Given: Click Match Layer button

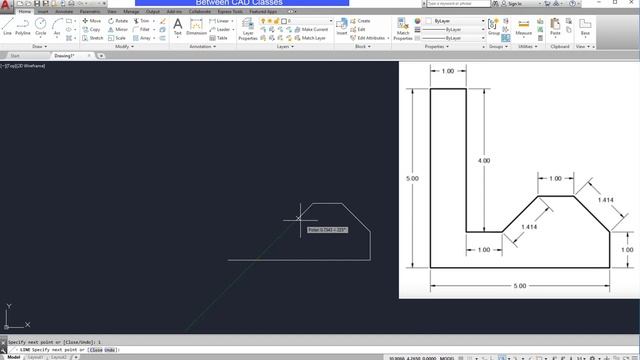Looking at the screenshot, I should [310, 38].
